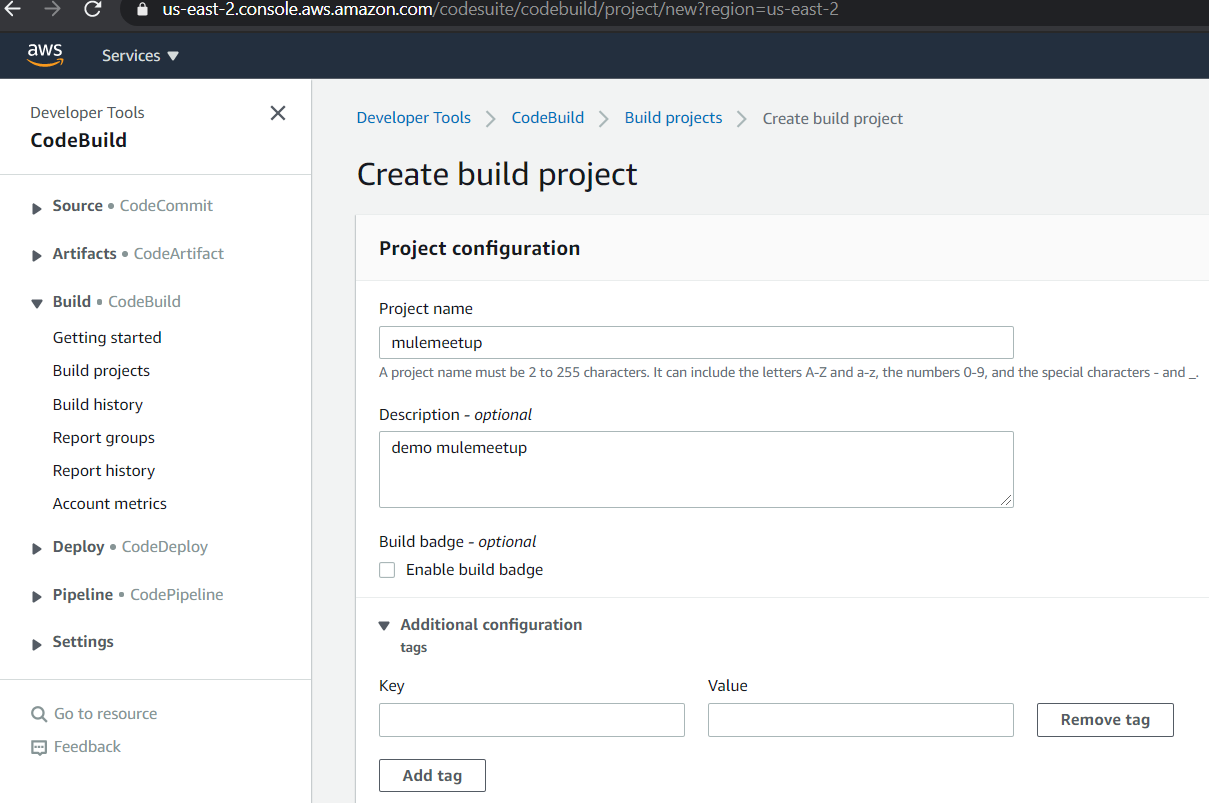Image resolution: width=1209 pixels, height=803 pixels.
Task: Click the padlock icon in address bar
Action: coord(140,10)
